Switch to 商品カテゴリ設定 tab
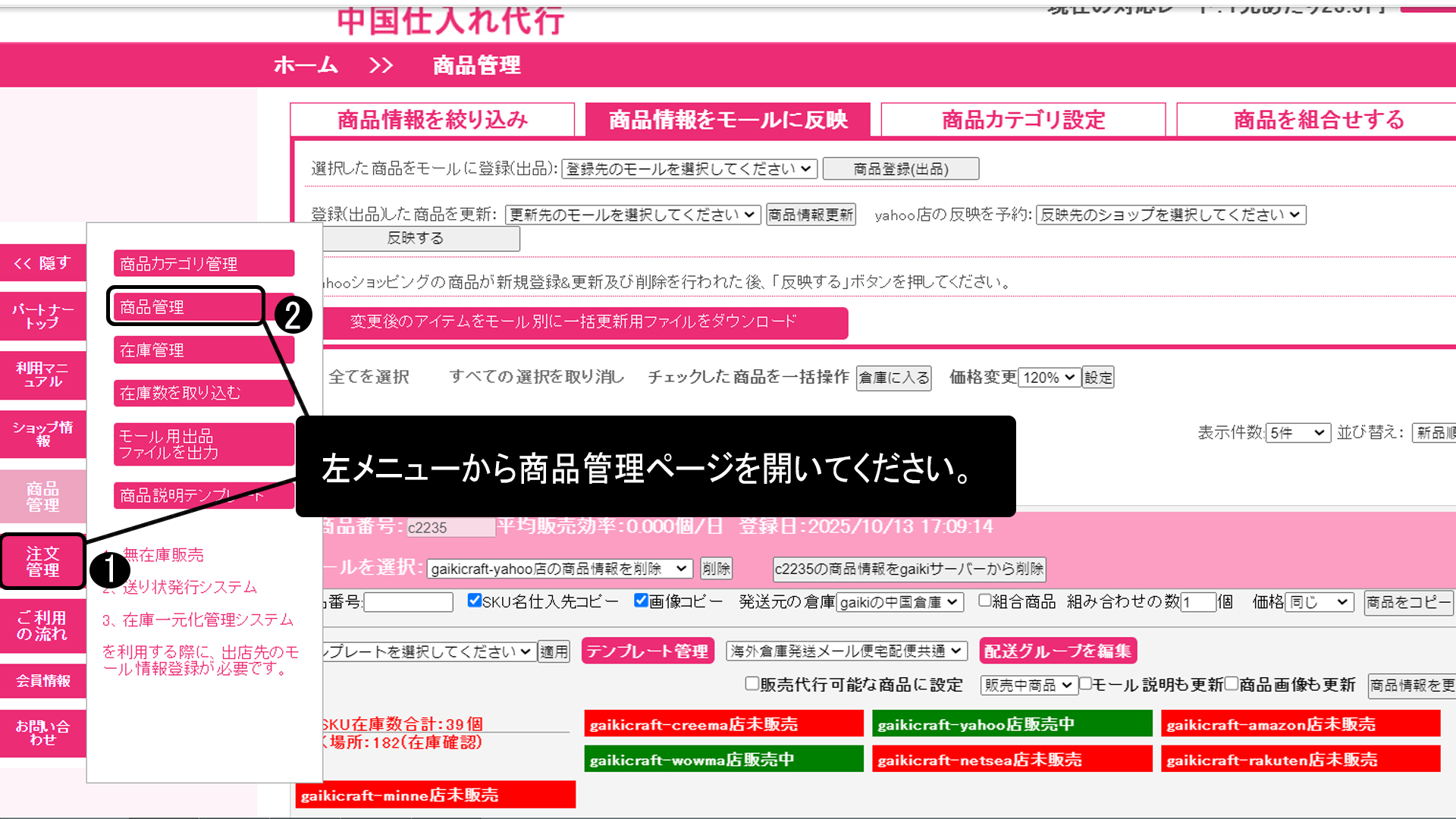 point(1022,120)
